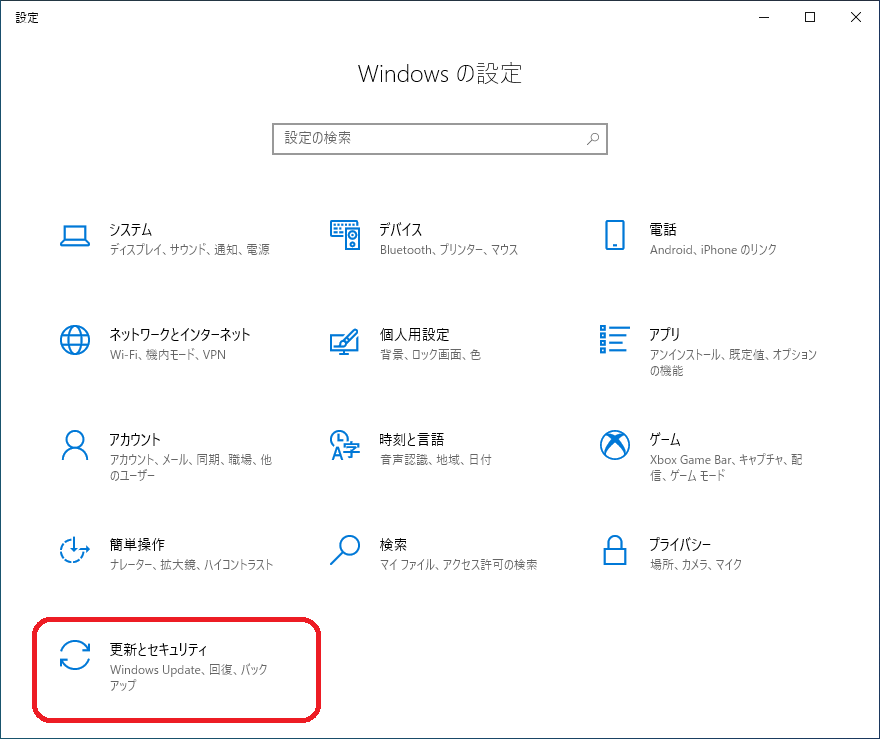The width and height of the screenshot is (880, 739).
Task: Open 個人用設定 title
Action: 414,334
